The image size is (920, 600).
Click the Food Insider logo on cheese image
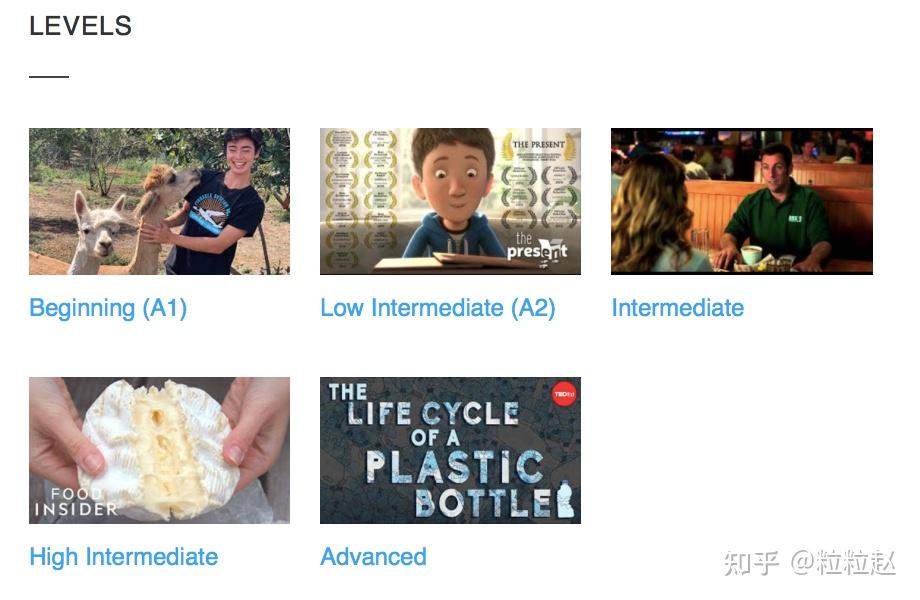coord(76,503)
